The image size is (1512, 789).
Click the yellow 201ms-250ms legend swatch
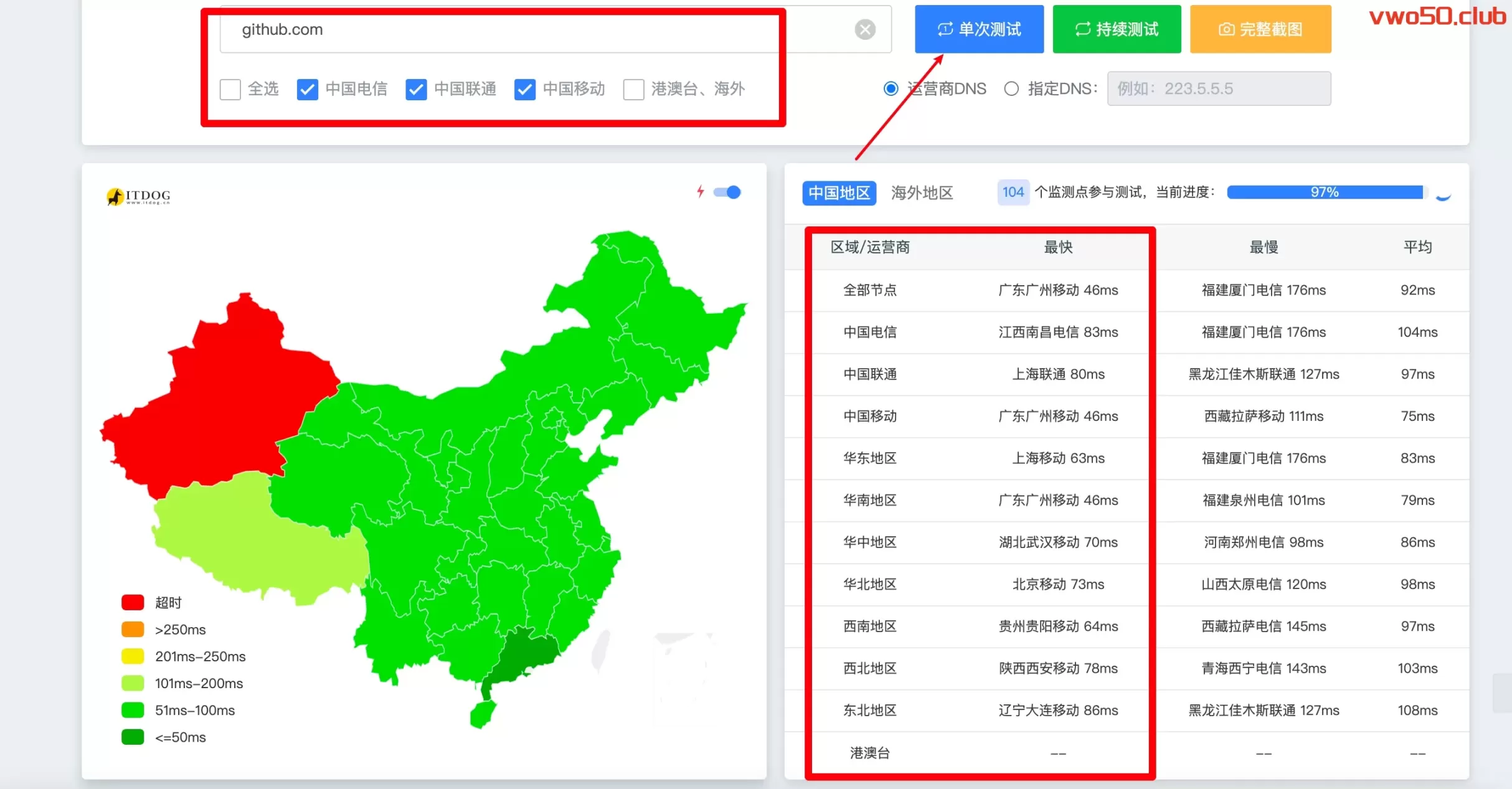coord(133,656)
